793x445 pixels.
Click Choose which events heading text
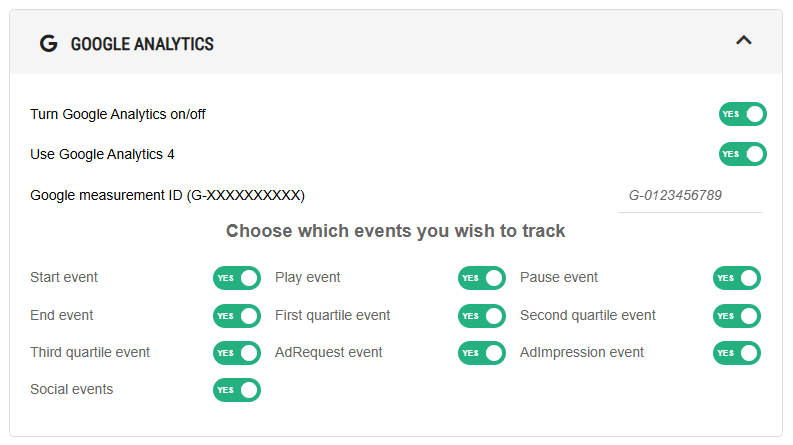[x=395, y=231]
